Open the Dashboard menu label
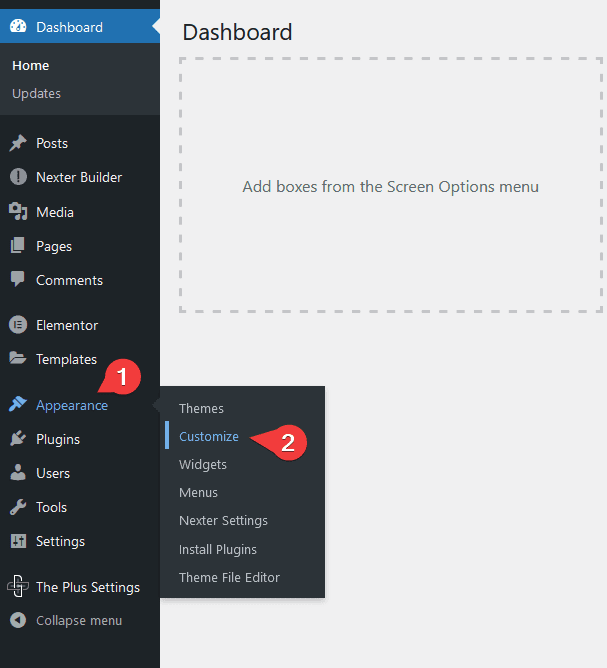 coord(69,27)
